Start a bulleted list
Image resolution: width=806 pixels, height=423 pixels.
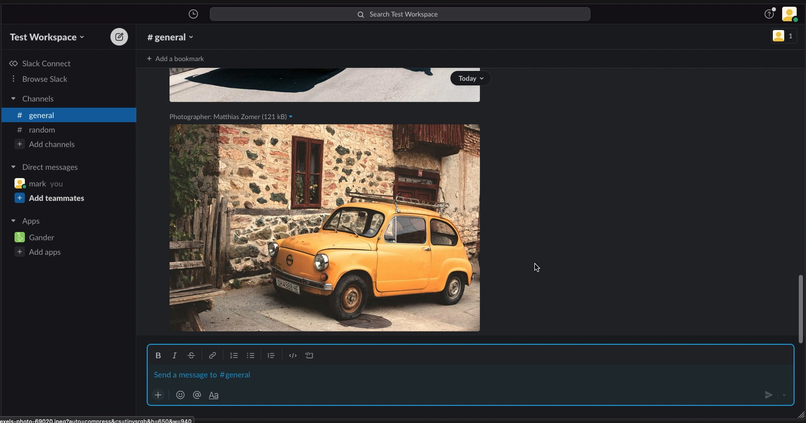(x=250, y=355)
